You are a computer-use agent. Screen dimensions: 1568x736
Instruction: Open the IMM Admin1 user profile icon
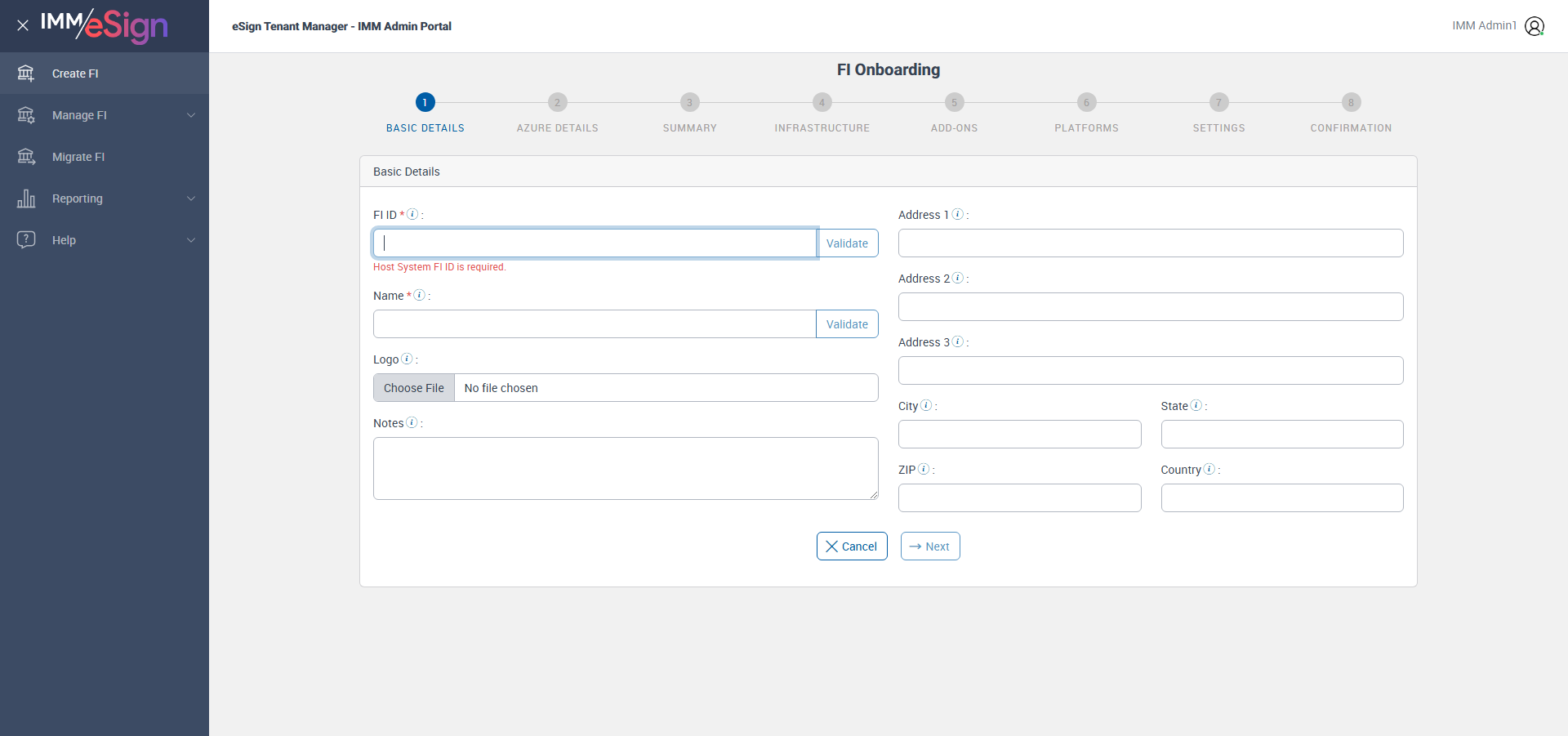click(x=1535, y=26)
